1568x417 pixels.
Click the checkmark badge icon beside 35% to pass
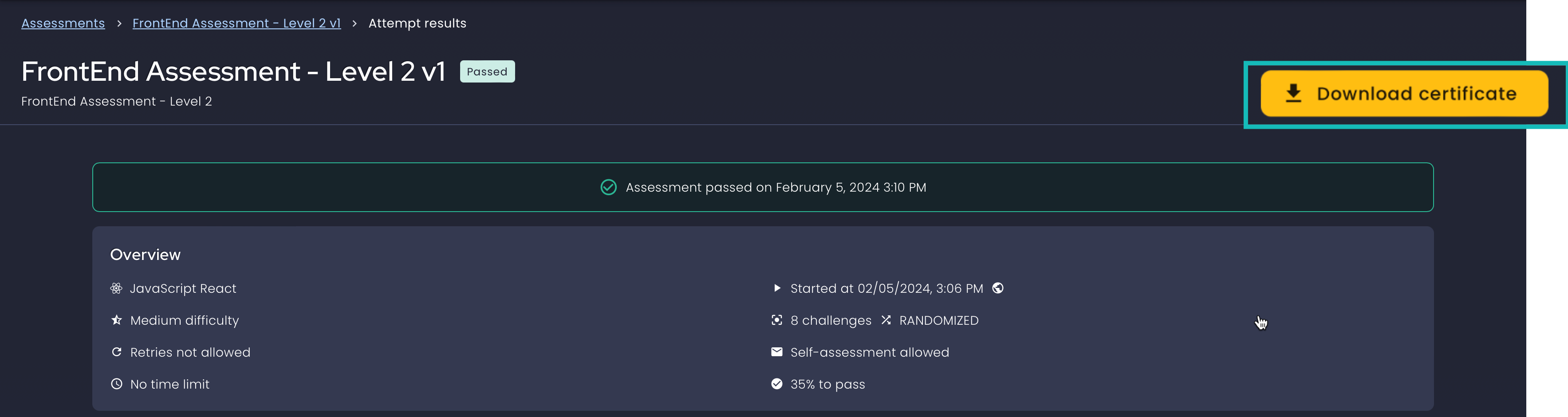coord(777,384)
